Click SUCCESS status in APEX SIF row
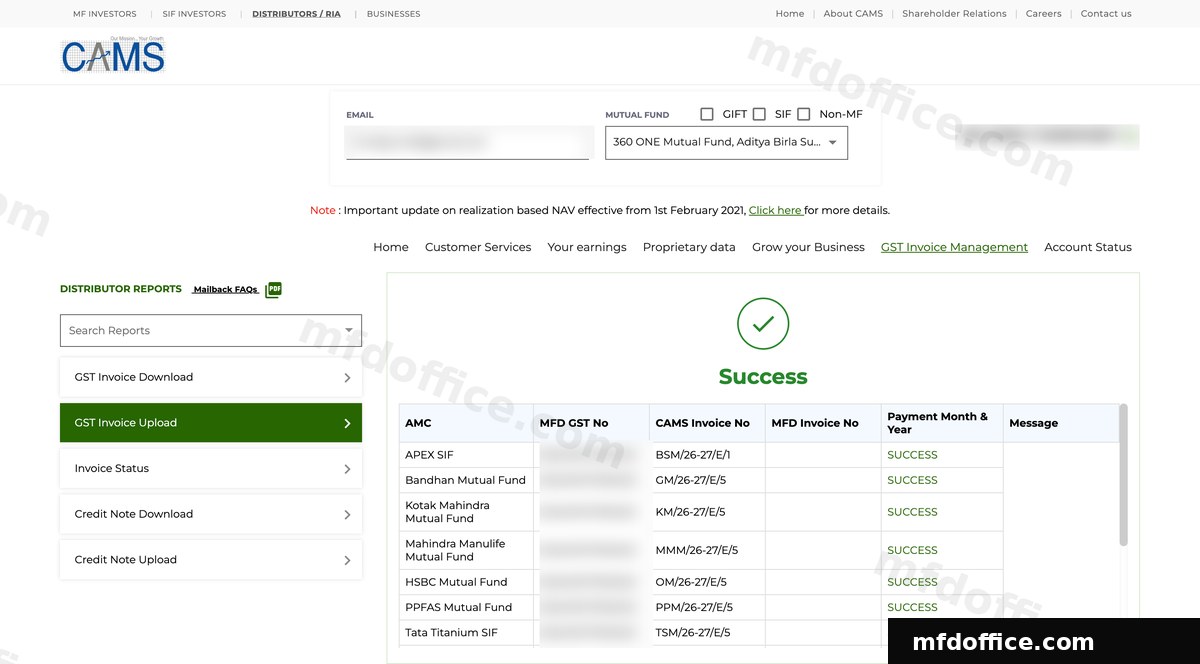This screenshot has width=1200, height=664. click(x=912, y=455)
